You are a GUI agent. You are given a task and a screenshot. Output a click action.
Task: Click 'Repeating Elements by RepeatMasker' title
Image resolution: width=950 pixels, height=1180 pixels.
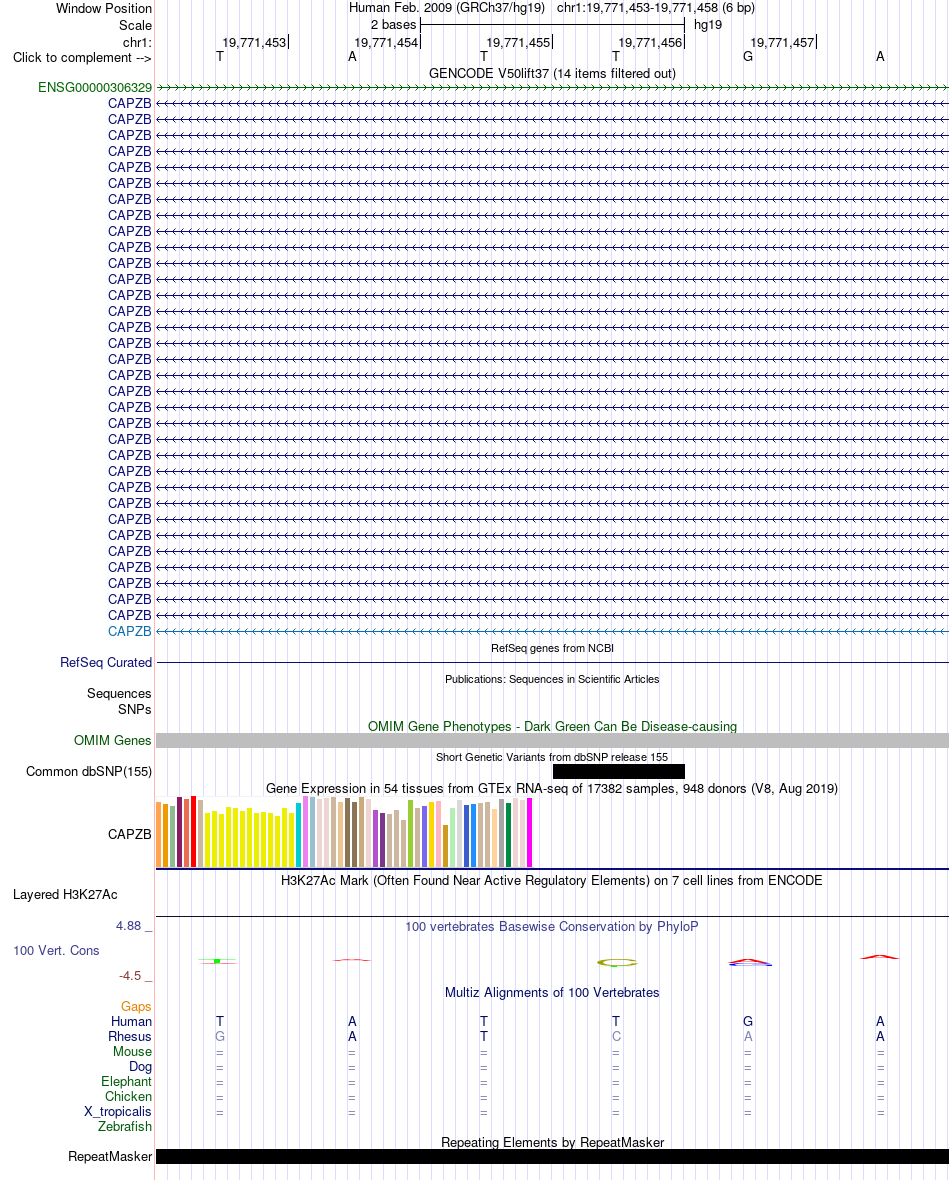tap(552, 1142)
